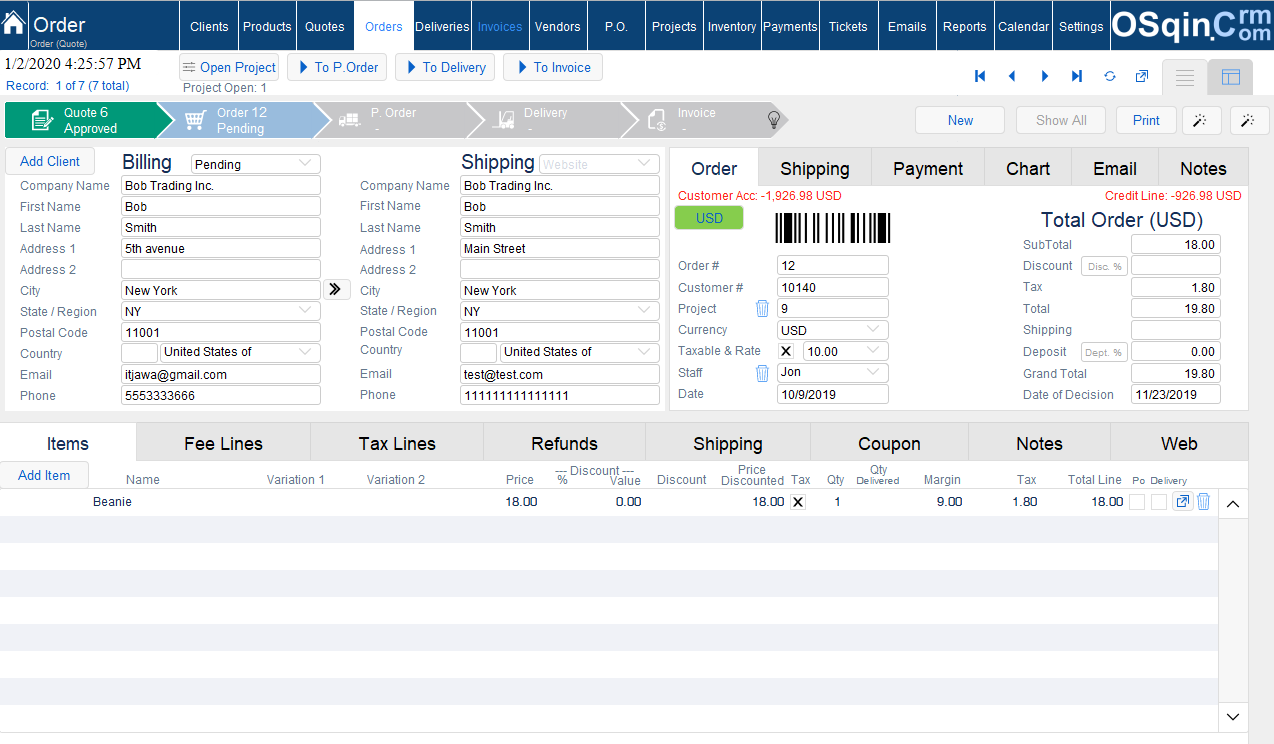Click the first magic wand button
1274x744 pixels.
point(1201,120)
